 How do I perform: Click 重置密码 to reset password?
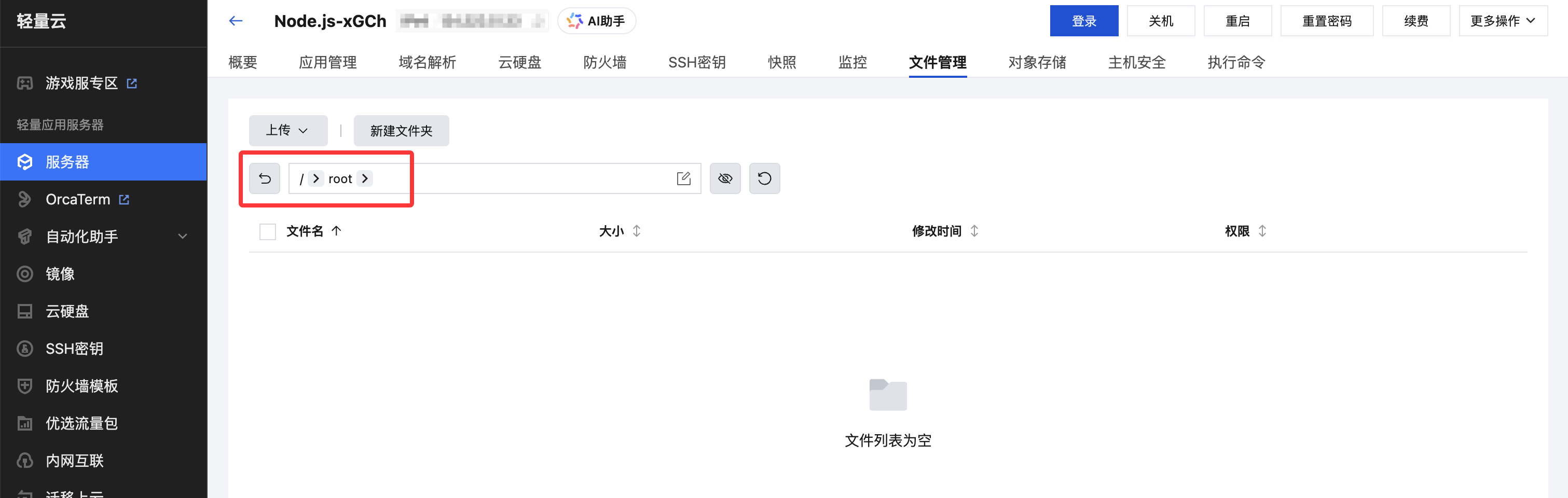coord(1327,21)
